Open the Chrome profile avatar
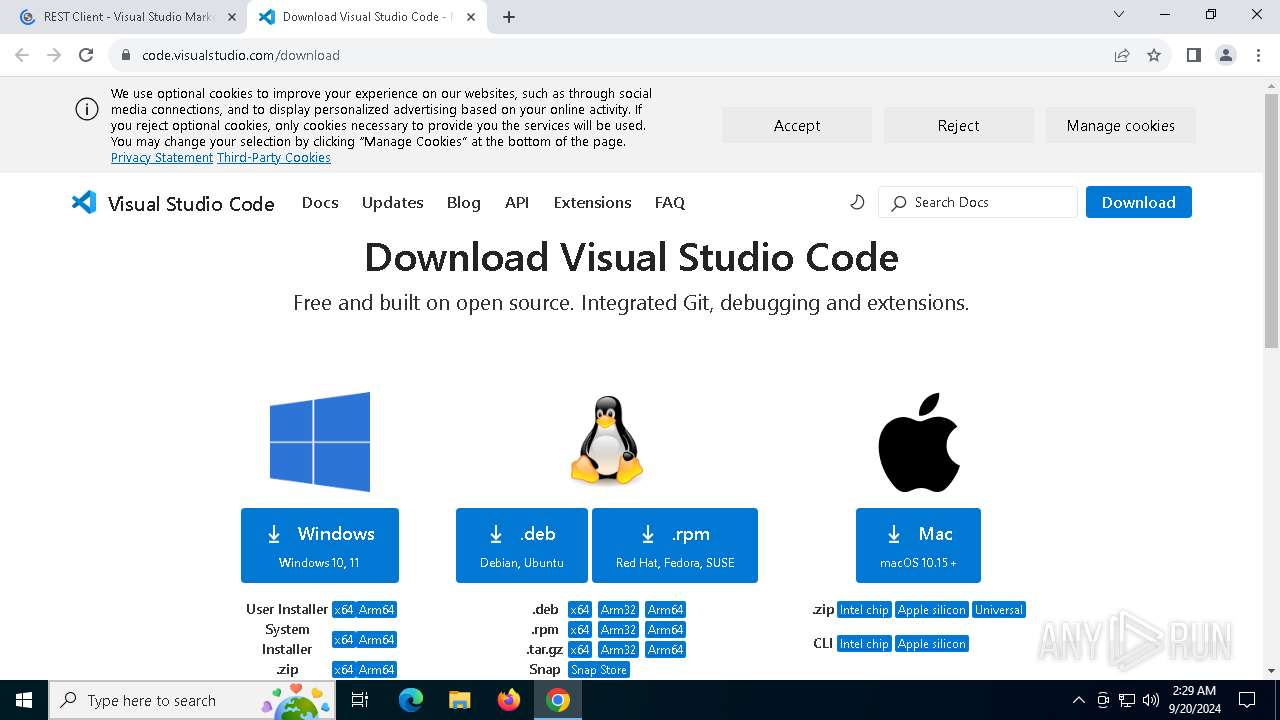Screen dimensions: 1280x720 pyautogui.click(x=1226, y=55)
